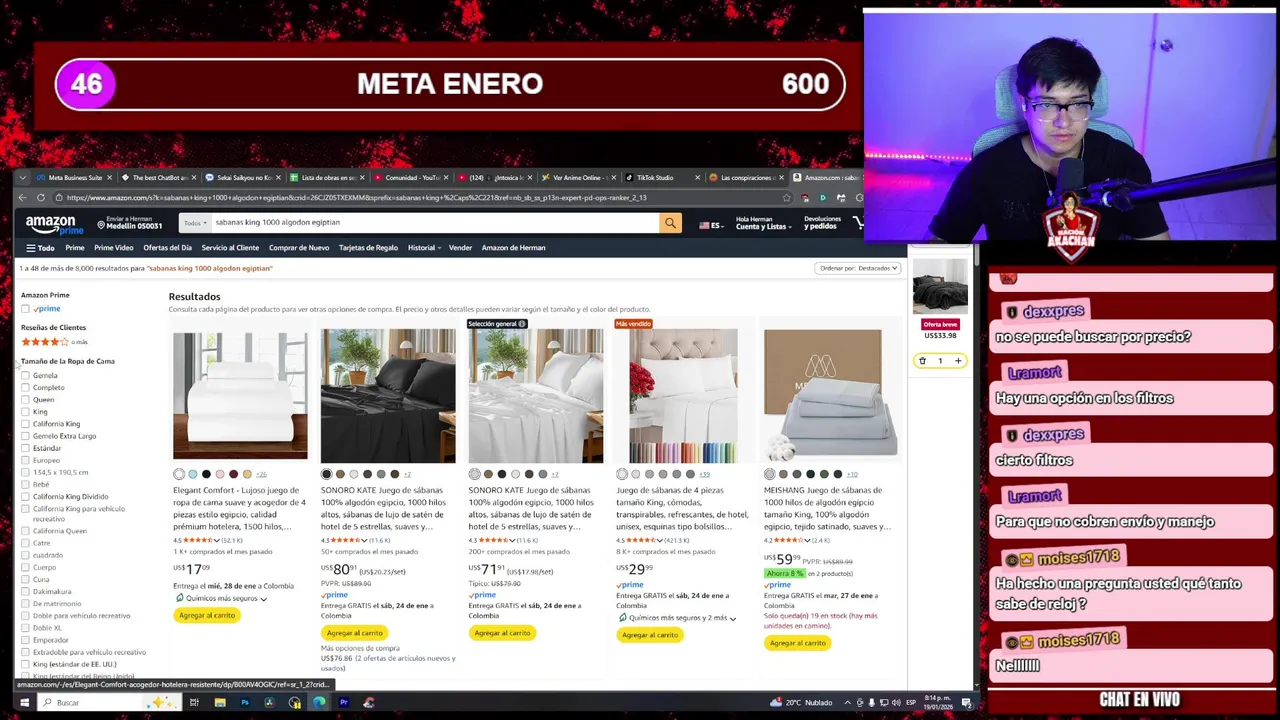Open the black bedding cart sidebar thumbnail

(x=940, y=289)
